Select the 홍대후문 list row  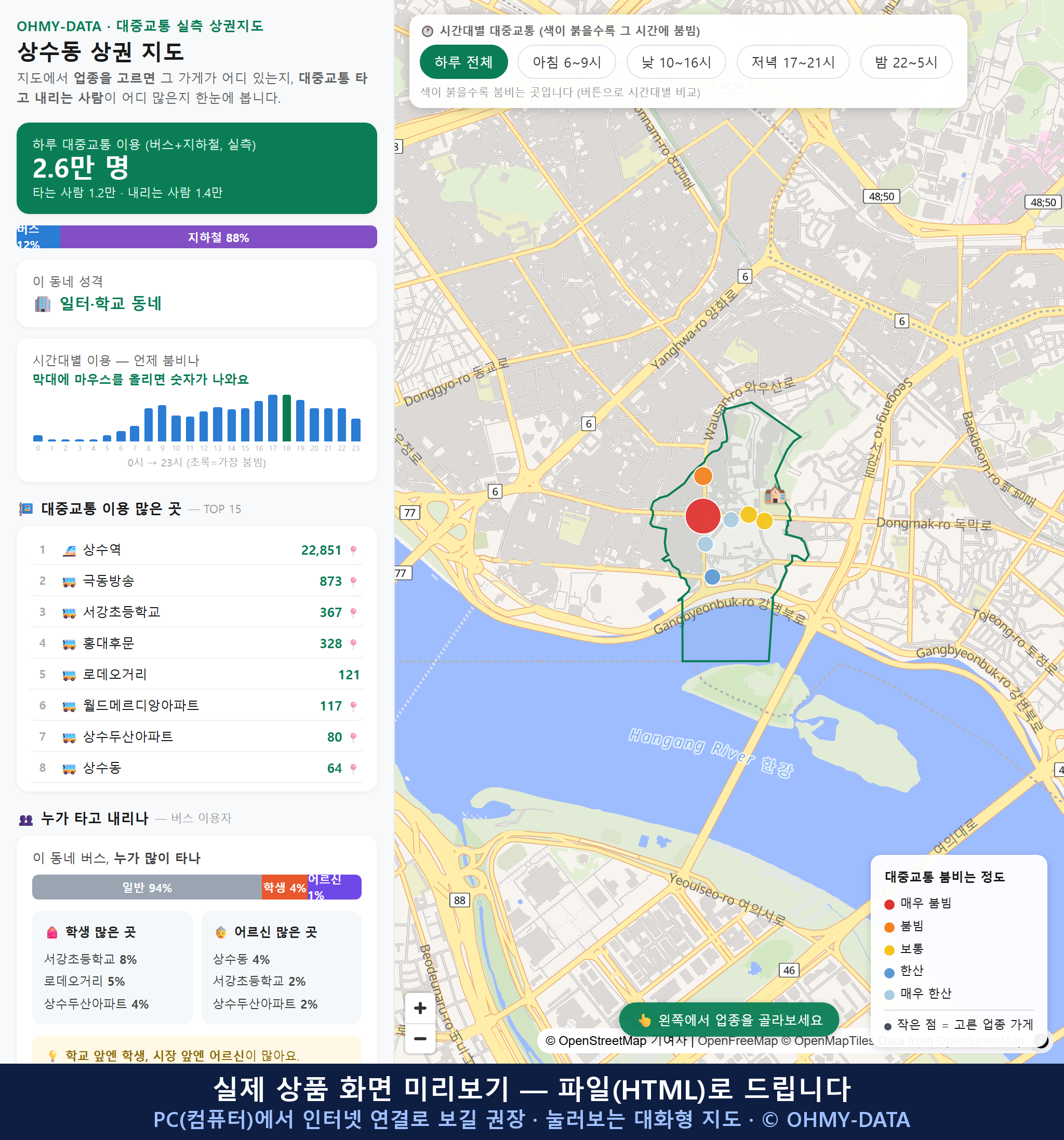(x=197, y=643)
